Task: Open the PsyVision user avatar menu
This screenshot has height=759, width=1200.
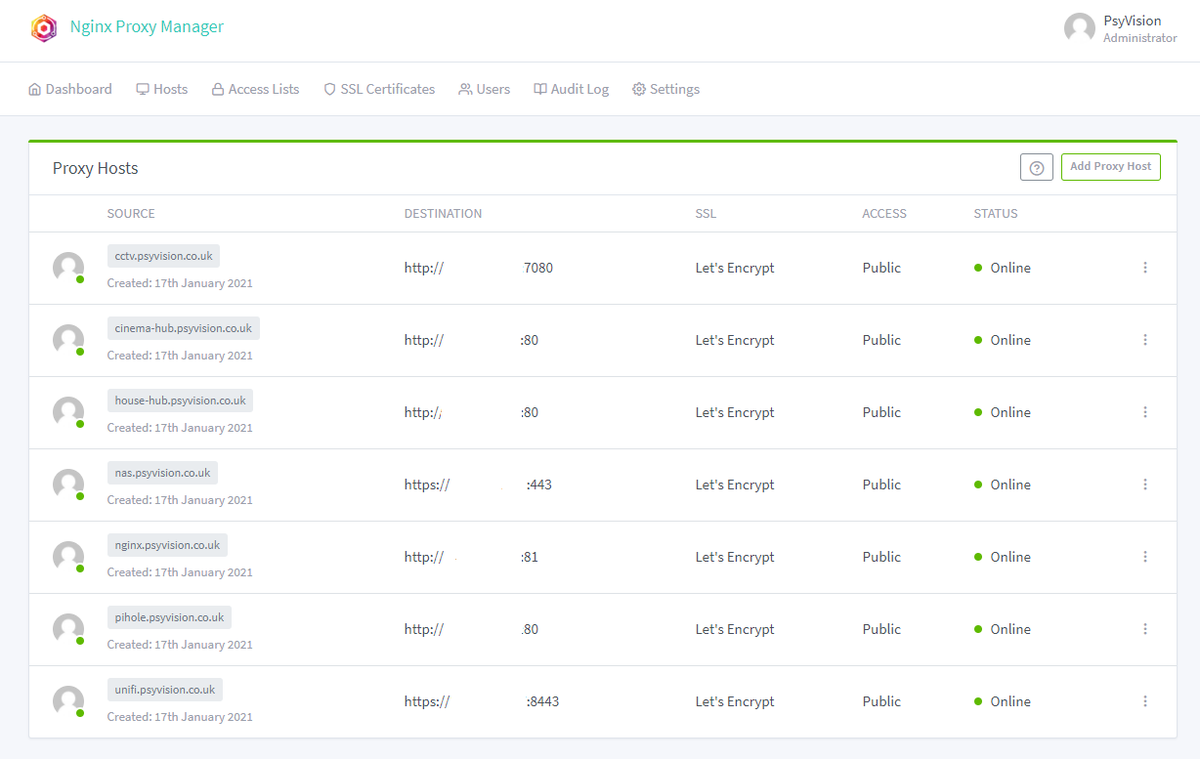Action: click(x=1080, y=28)
